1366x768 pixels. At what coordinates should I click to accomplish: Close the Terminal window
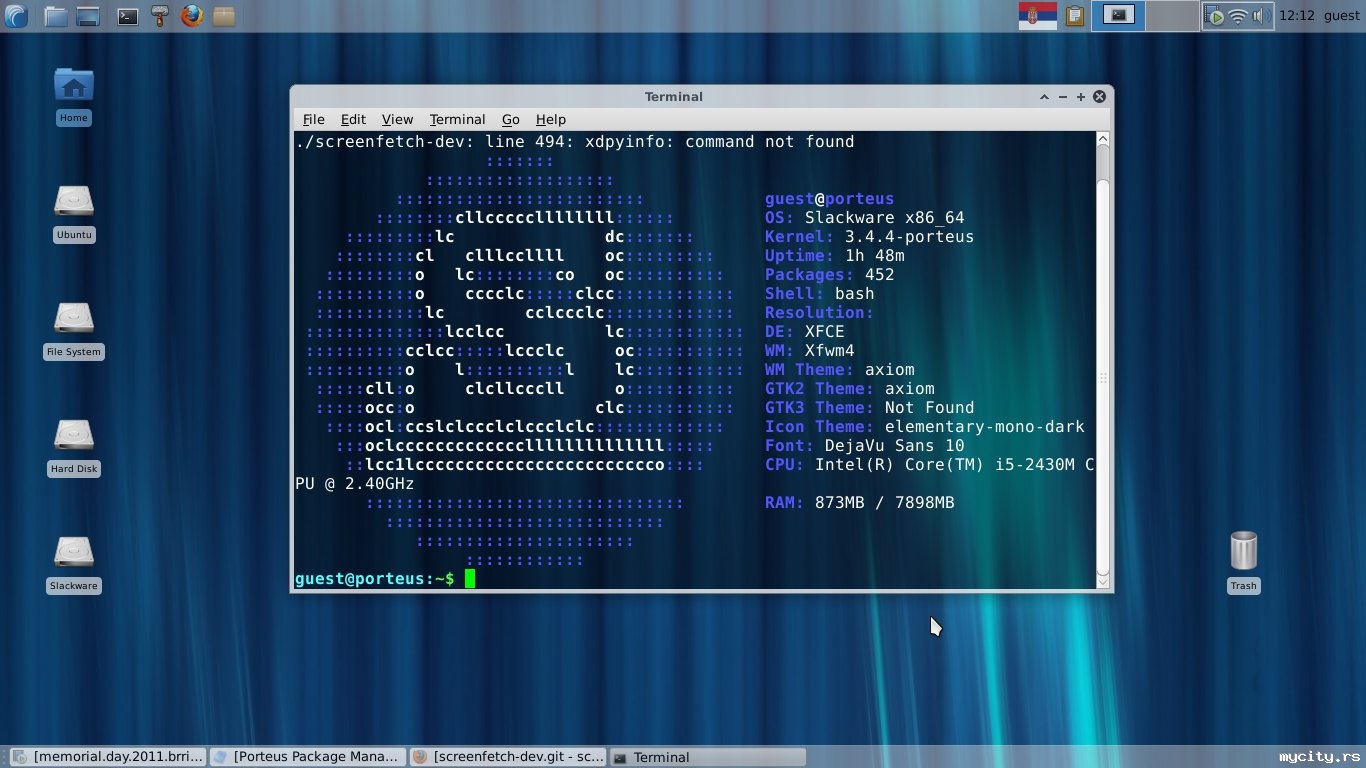(1099, 97)
